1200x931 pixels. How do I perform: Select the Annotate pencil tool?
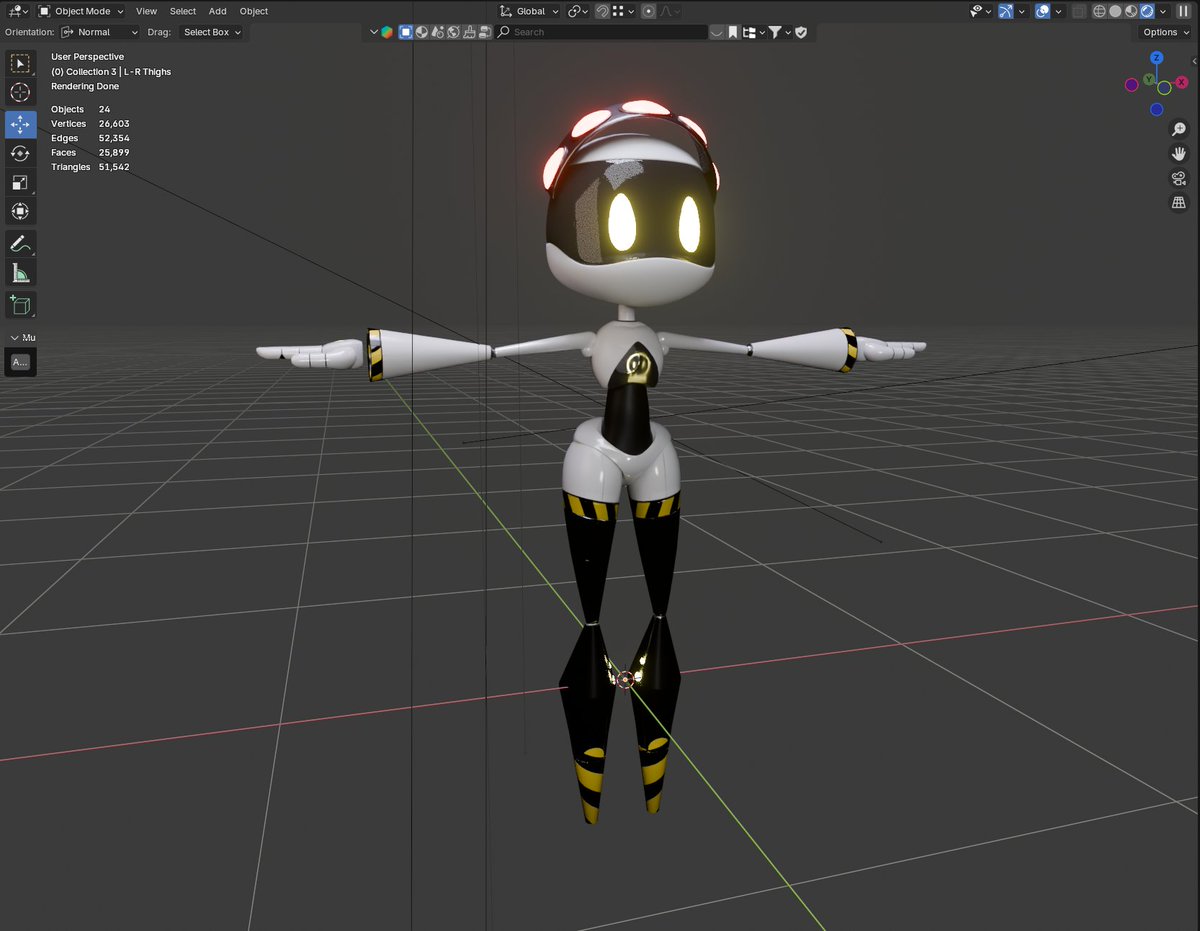(20, 243)
